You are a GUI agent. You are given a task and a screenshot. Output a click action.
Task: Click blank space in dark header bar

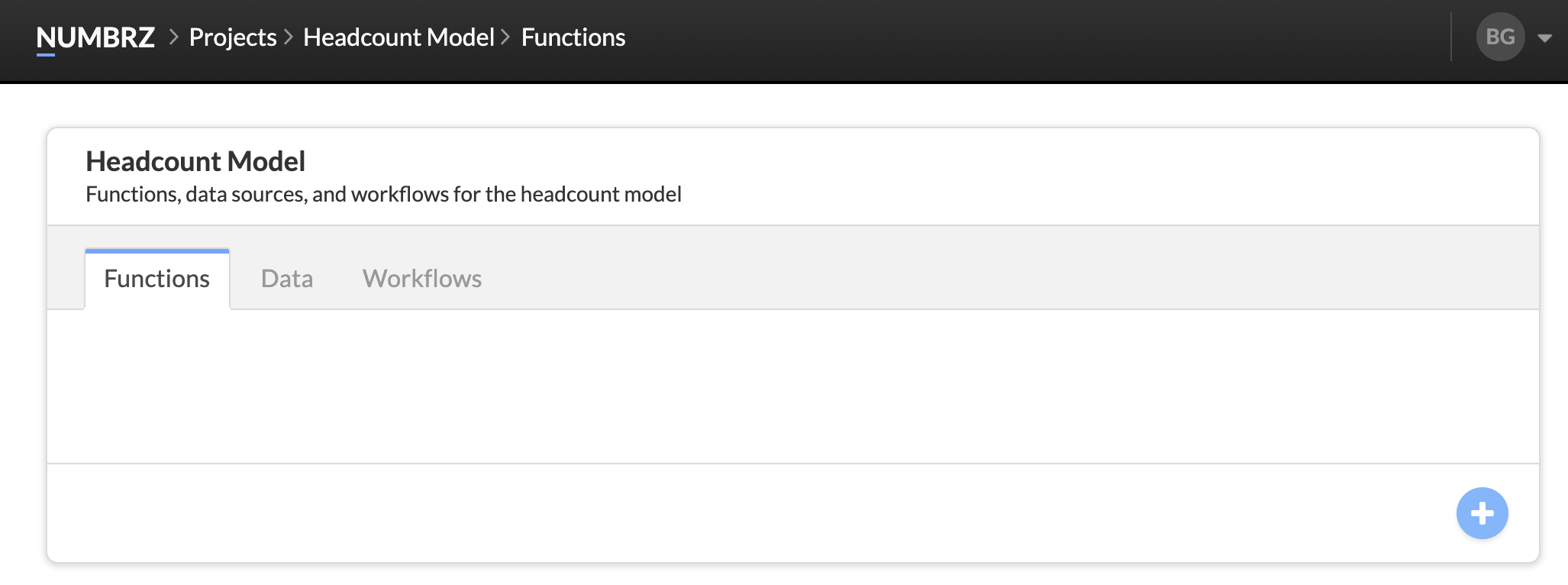pyautogui.click(x=1031, y=37)
